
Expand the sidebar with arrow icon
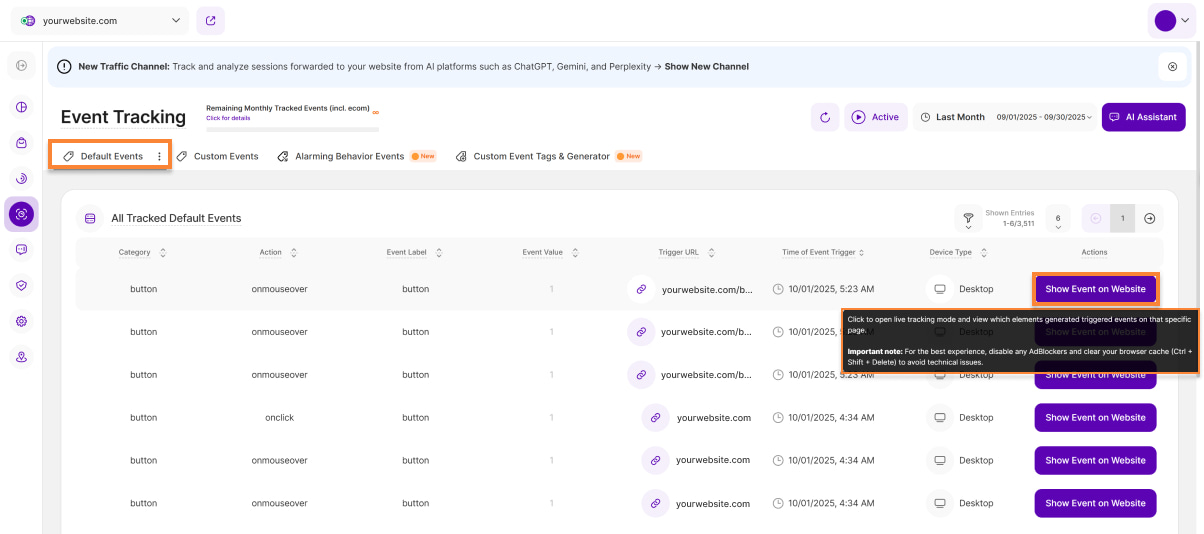pos(22,66)
